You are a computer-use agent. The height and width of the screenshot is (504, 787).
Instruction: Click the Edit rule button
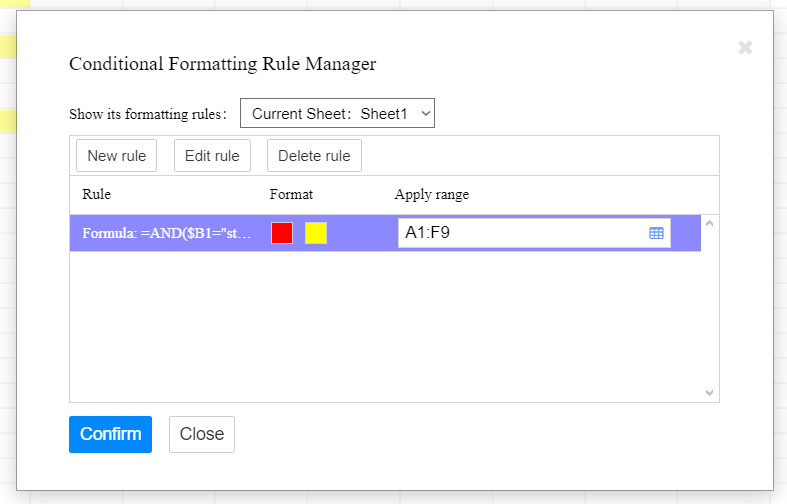(x=212, y=155)
